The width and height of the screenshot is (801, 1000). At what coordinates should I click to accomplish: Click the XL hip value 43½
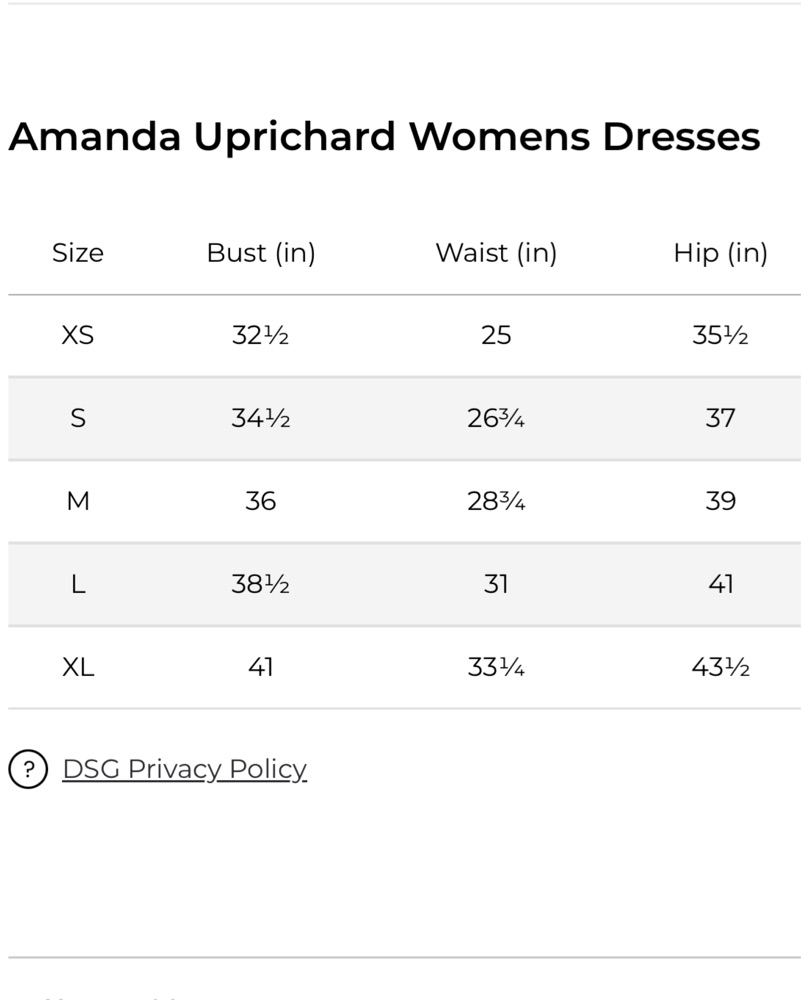point(721,667)
